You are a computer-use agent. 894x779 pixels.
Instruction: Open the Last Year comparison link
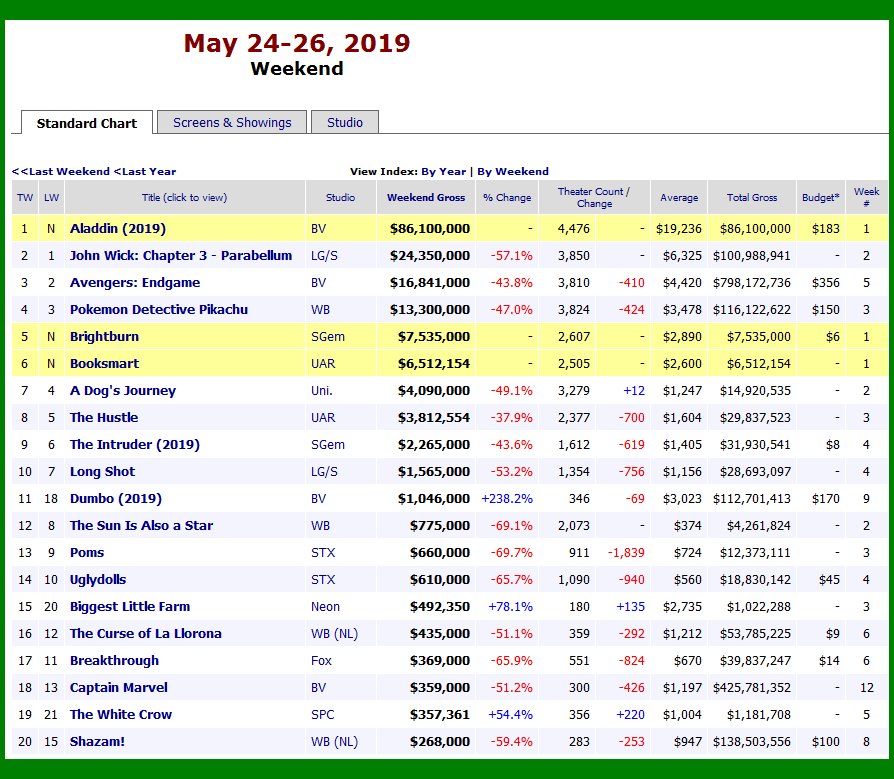coord(145,171)
